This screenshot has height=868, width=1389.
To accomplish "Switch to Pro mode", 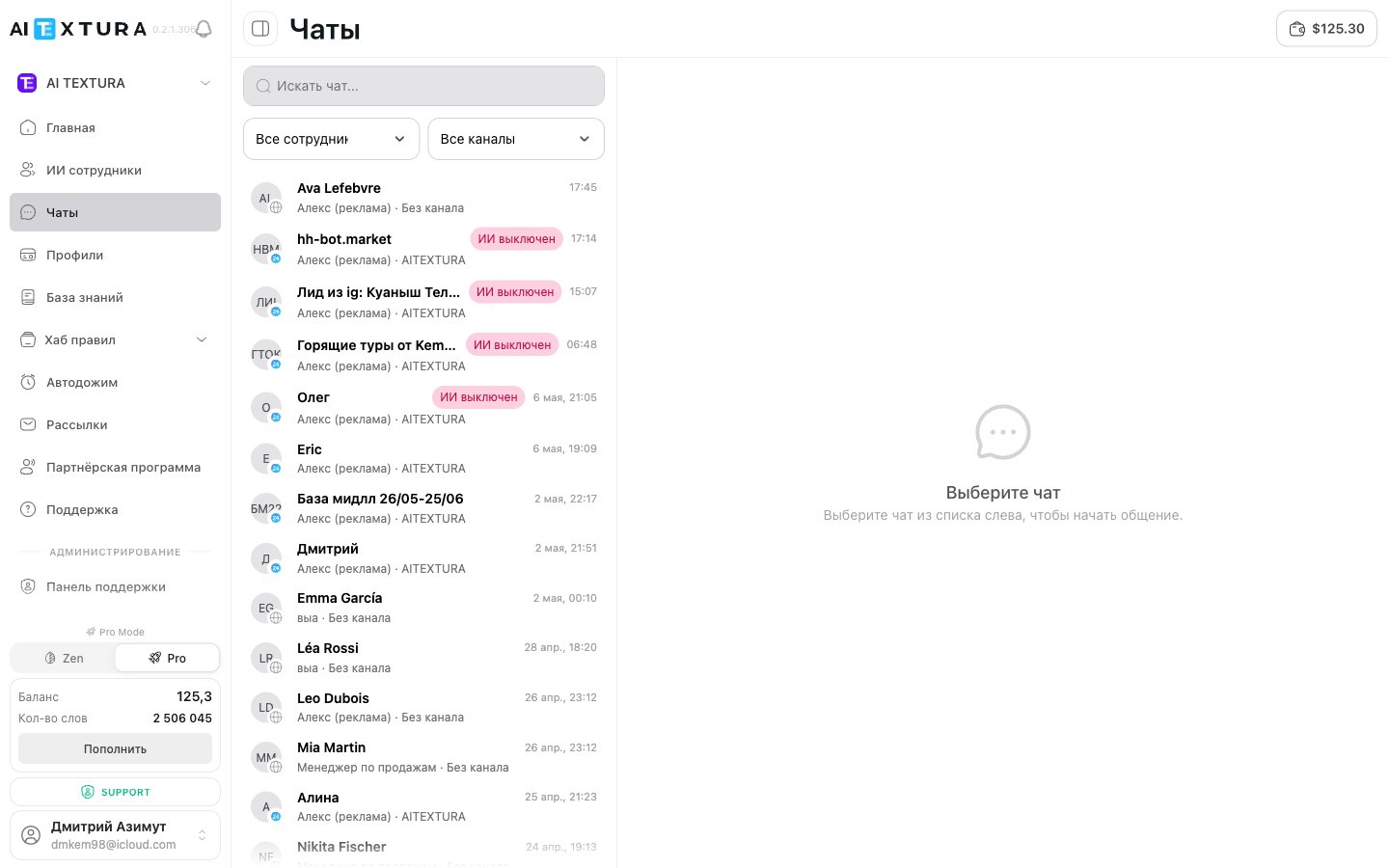I will tap(167, 658).
